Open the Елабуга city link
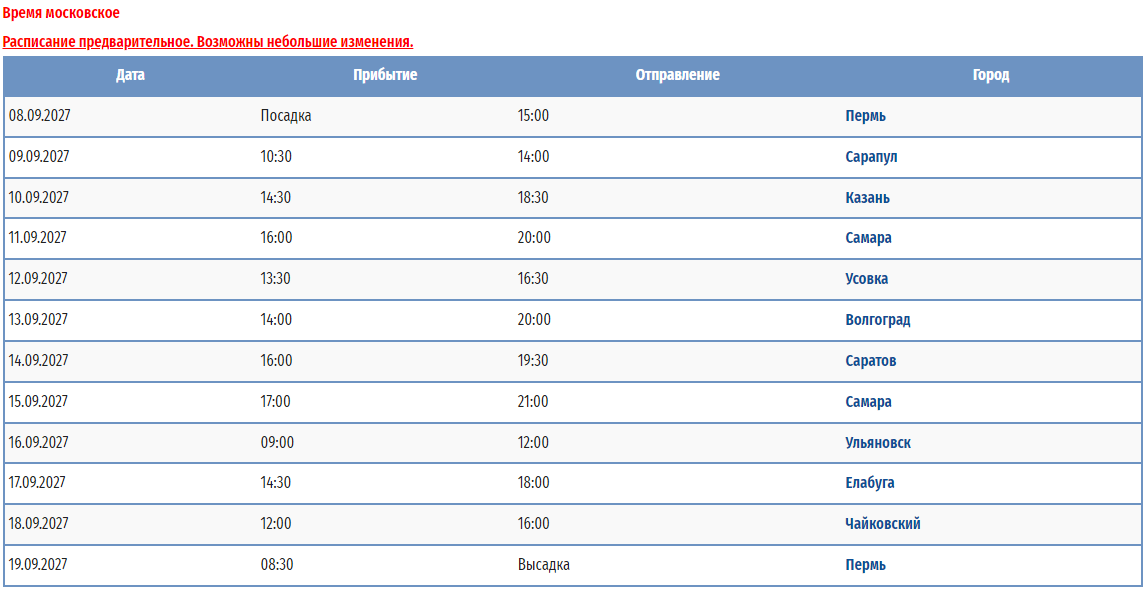Viewport: 1147px width, 593px height. pos(870,483)
